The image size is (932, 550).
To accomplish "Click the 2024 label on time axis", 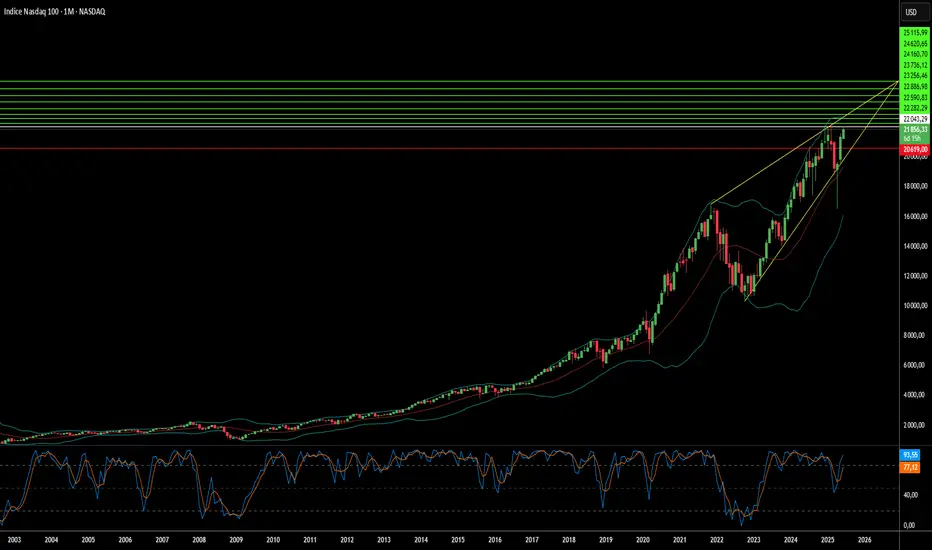I will tap(791, 540).
